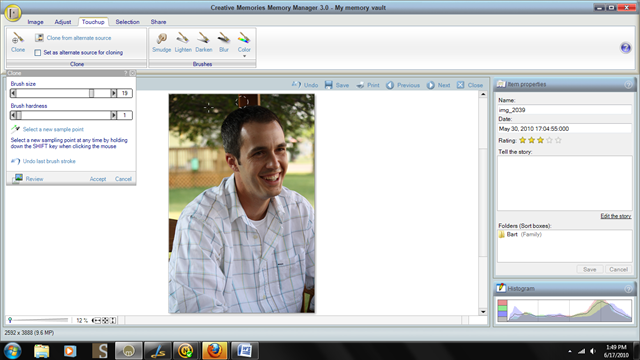Click the Edit the story link
The width and height of the screenshot is (640, 360).
[616, 216]
